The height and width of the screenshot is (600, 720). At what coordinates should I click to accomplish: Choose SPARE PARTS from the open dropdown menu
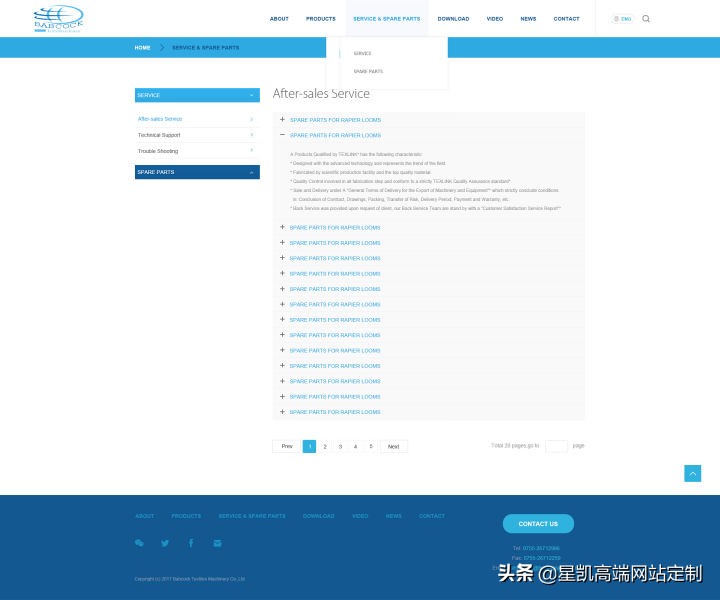[368, 72]
